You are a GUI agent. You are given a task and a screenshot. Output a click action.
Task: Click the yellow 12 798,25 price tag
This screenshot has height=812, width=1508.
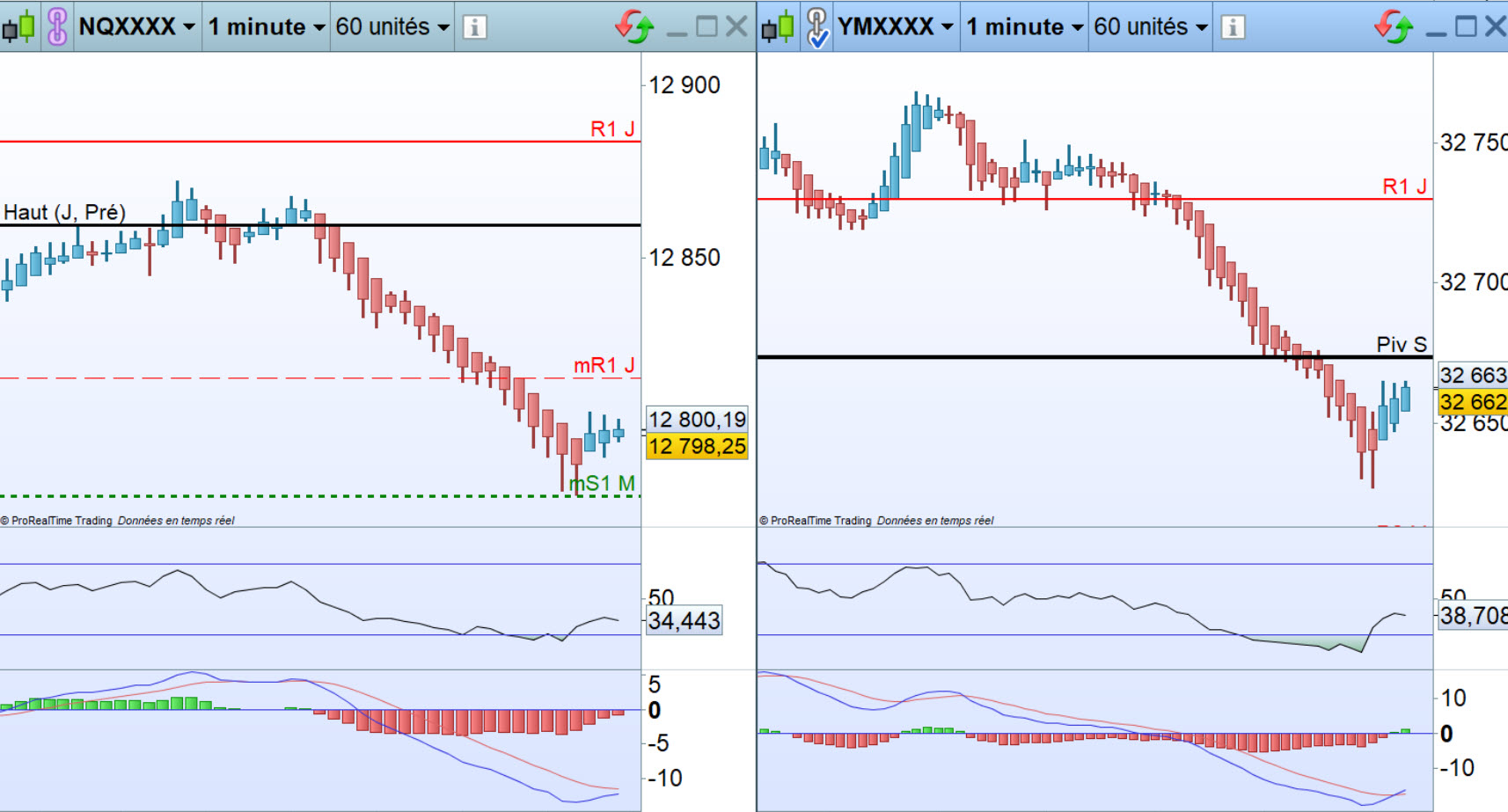click(x=697, y=447)
